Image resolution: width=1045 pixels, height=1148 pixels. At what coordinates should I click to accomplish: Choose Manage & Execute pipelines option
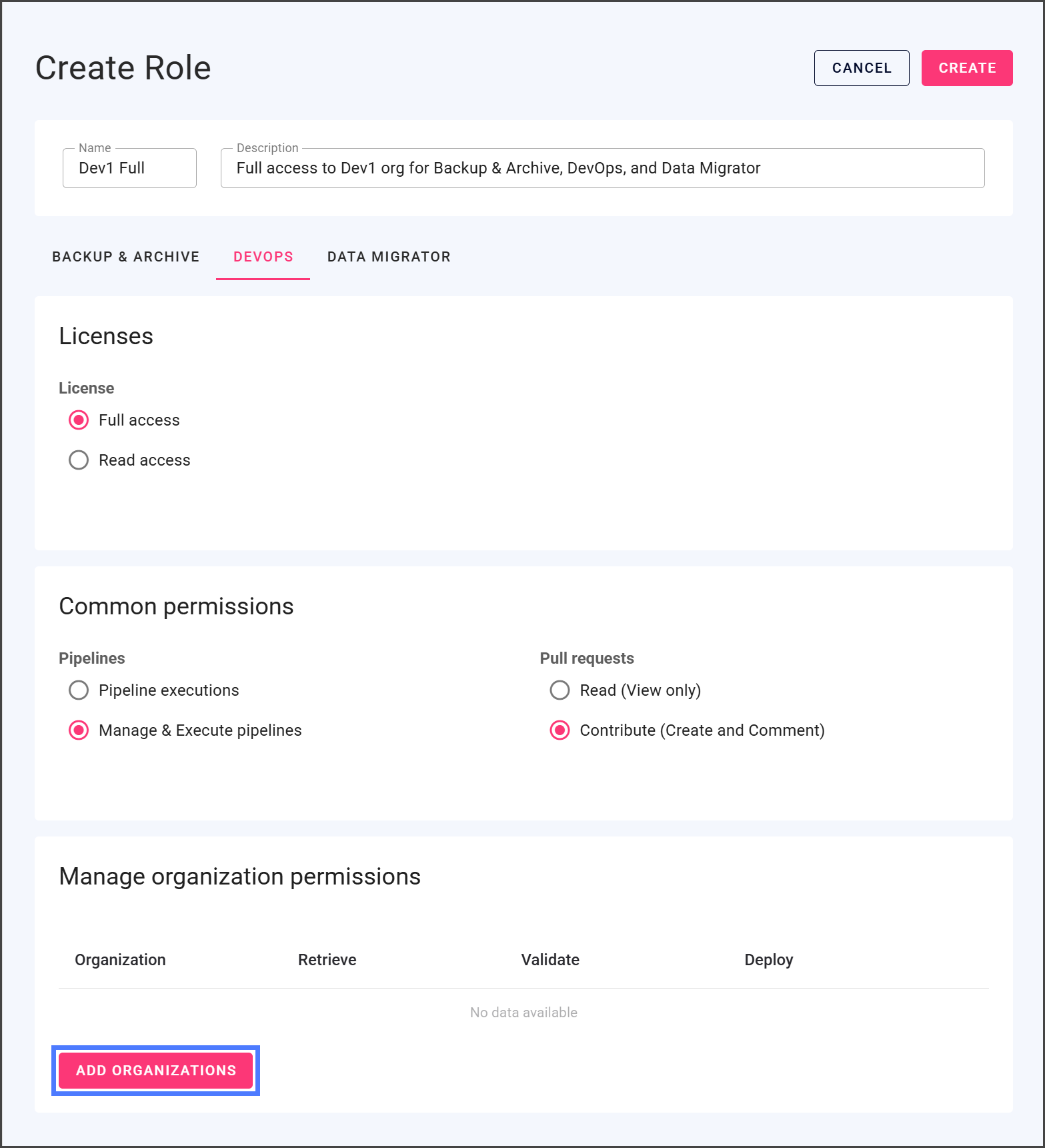pos(79,730)
